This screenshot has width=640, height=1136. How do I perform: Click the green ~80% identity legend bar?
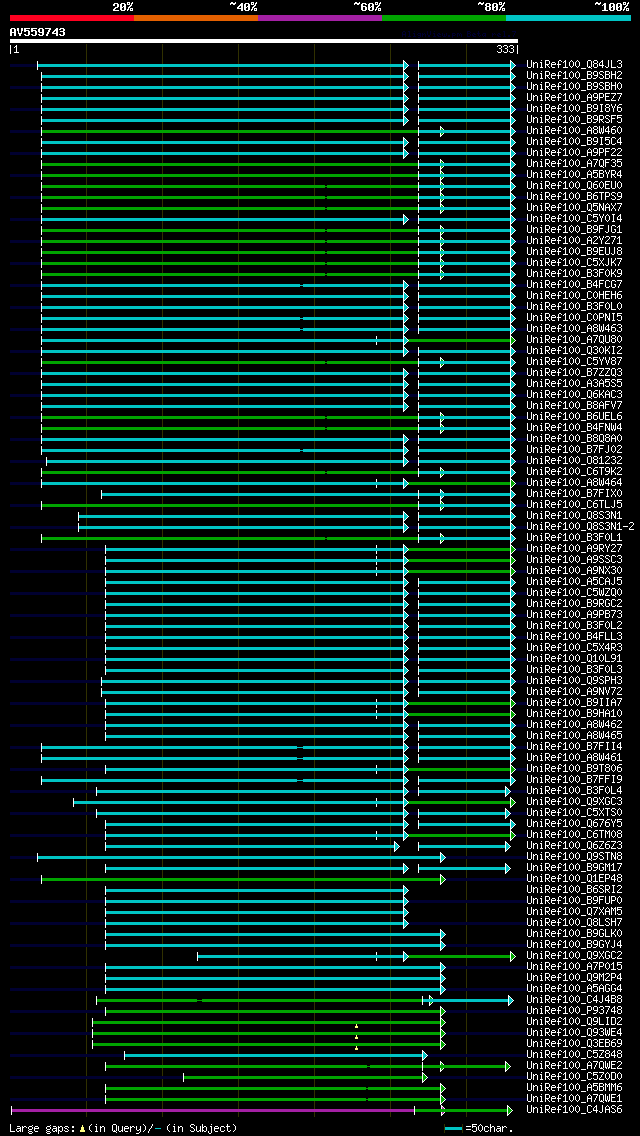(444, 17)
